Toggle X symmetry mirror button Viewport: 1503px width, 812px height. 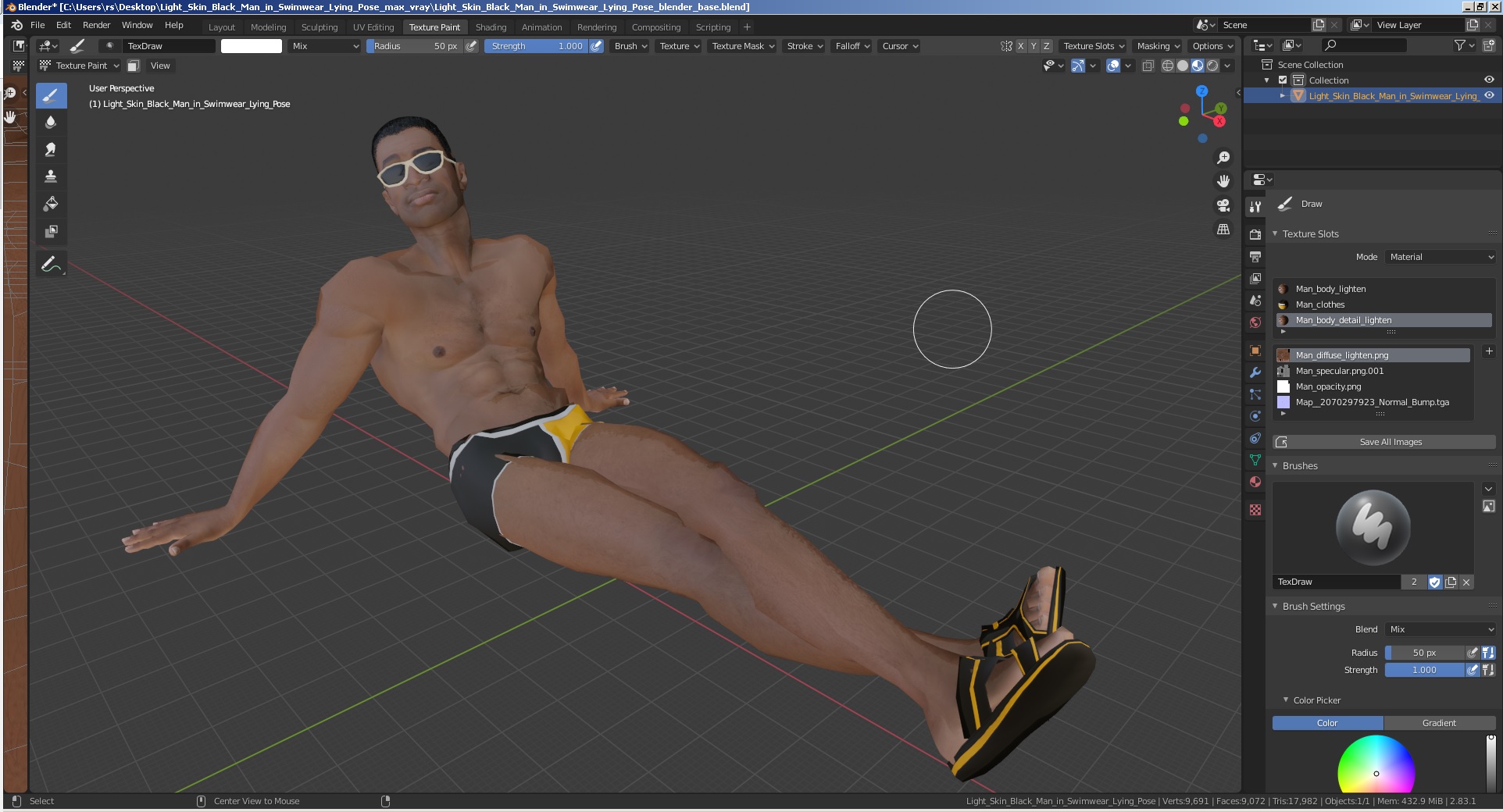[x=1020, y=46]
